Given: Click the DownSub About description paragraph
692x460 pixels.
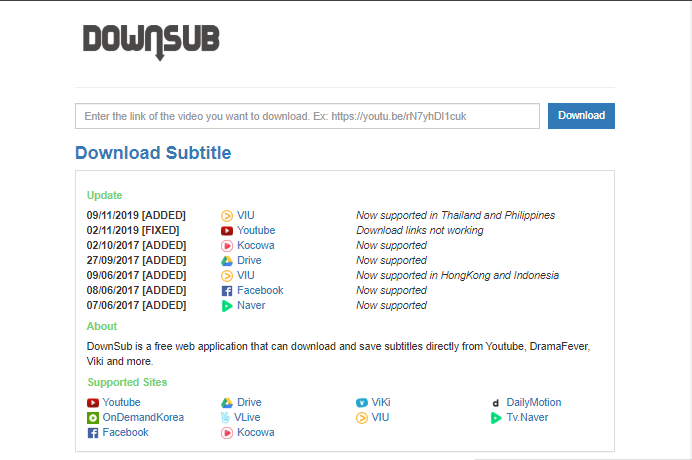Looking at the screenshot, I should 338,354.
